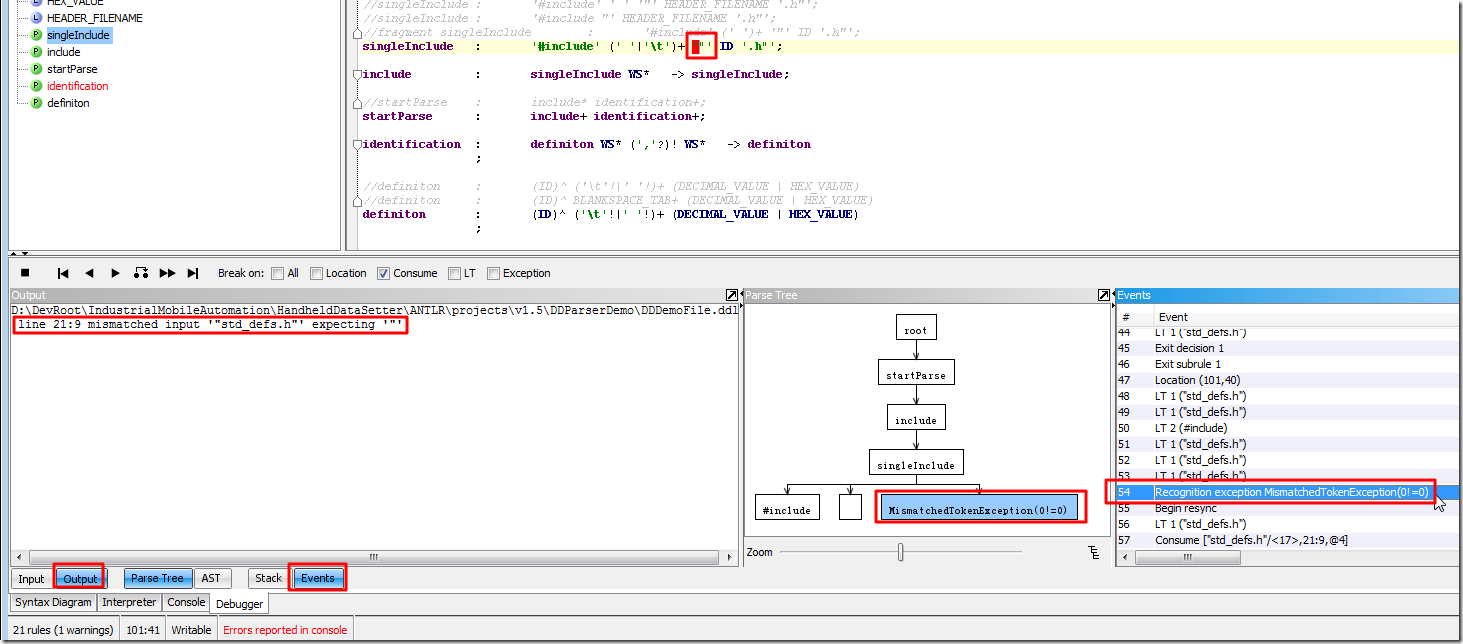Enable Break on Exception checkbox
The height and width of the screenshot is (644, 1463).
493,273
